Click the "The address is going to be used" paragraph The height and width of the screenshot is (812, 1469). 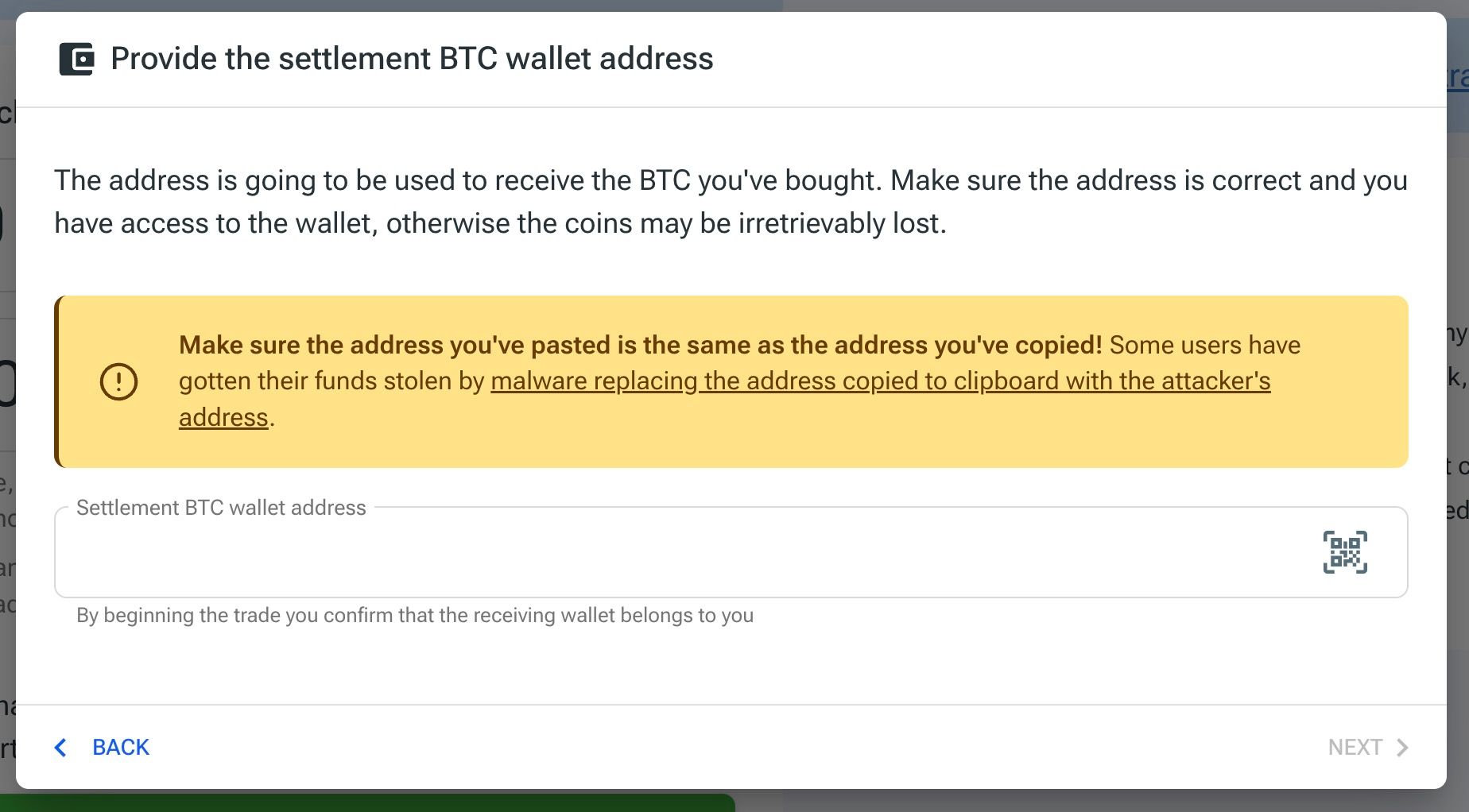731,202
